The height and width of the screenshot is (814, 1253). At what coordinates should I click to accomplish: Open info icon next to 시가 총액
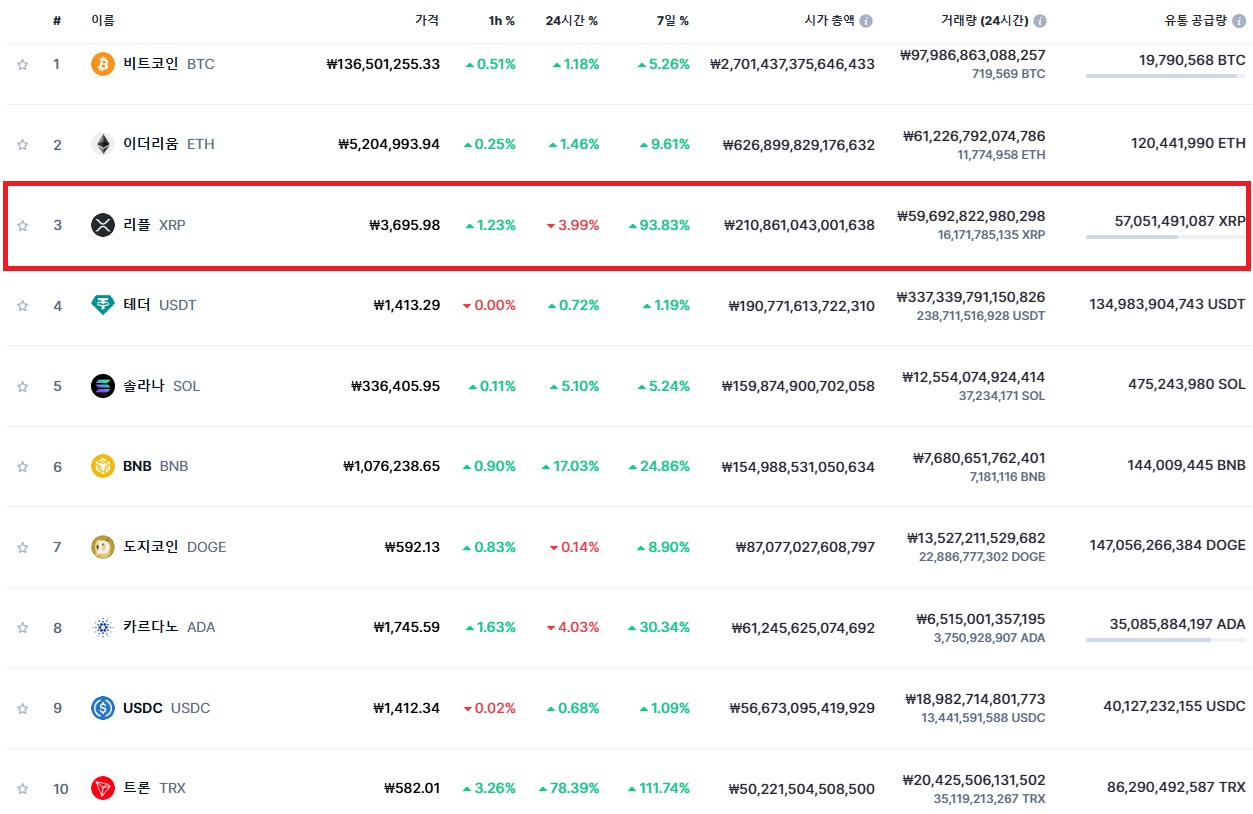coord(866,20)
